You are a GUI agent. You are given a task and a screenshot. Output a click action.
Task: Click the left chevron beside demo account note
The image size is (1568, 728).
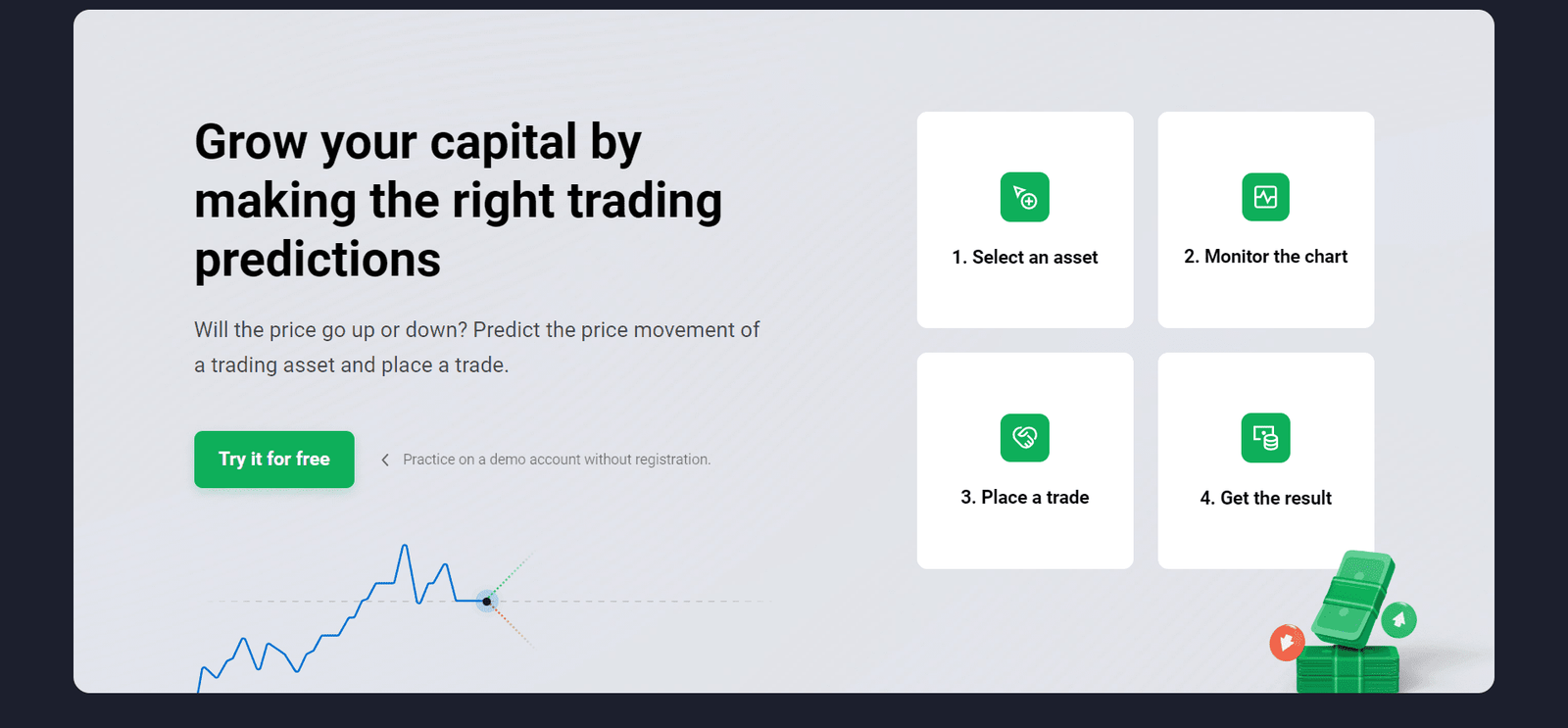pyautogui.click(x=385, y=460)
